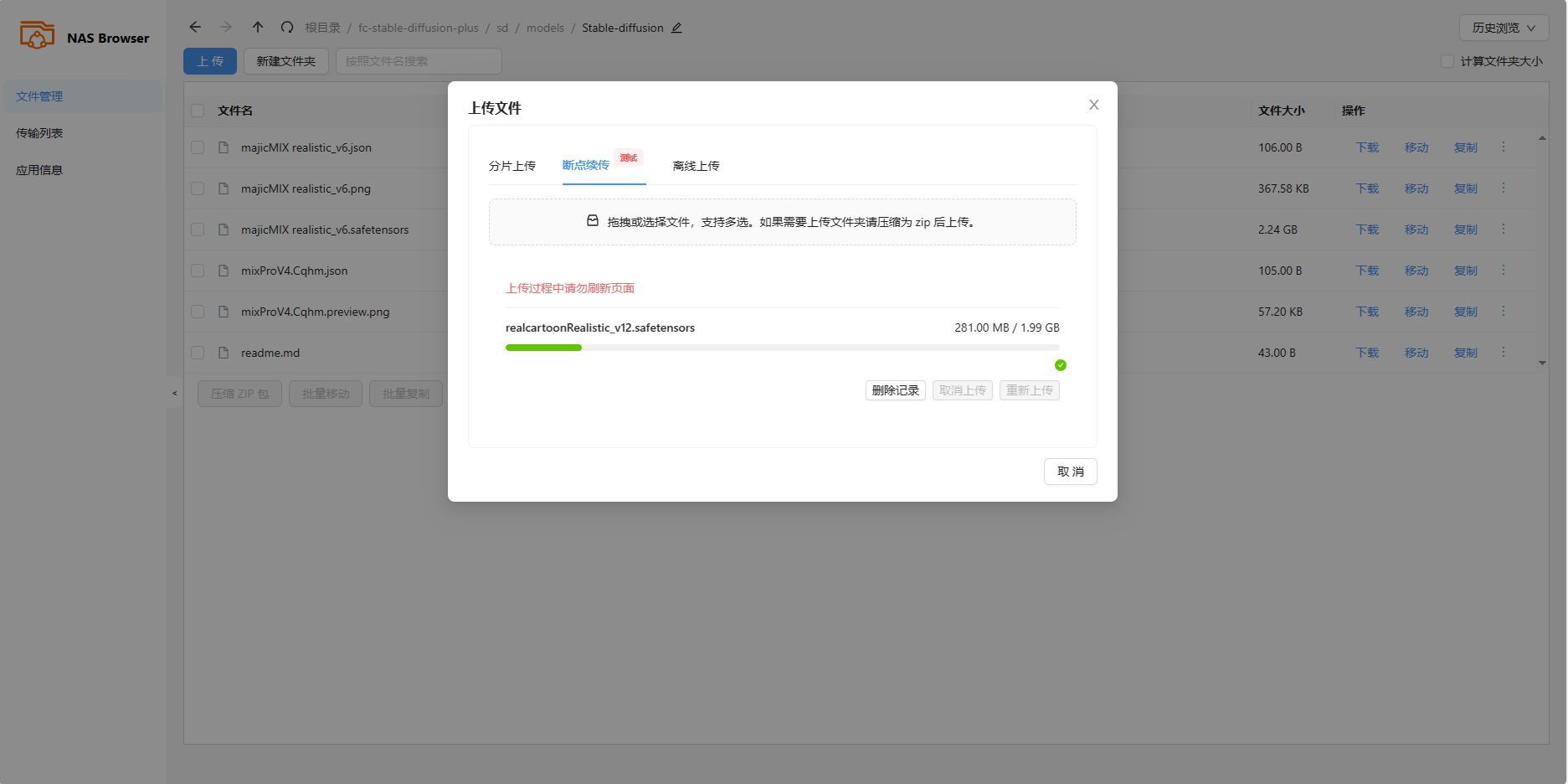This screenshot has width=1568, height=784.
Task: Open more options for mixProV4.Cqhm.preview.png
Action: 1504,311
